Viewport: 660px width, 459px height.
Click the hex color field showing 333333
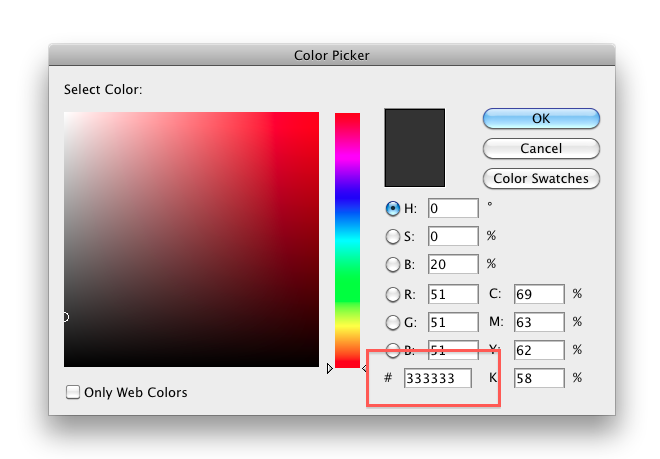coord(437,379)
